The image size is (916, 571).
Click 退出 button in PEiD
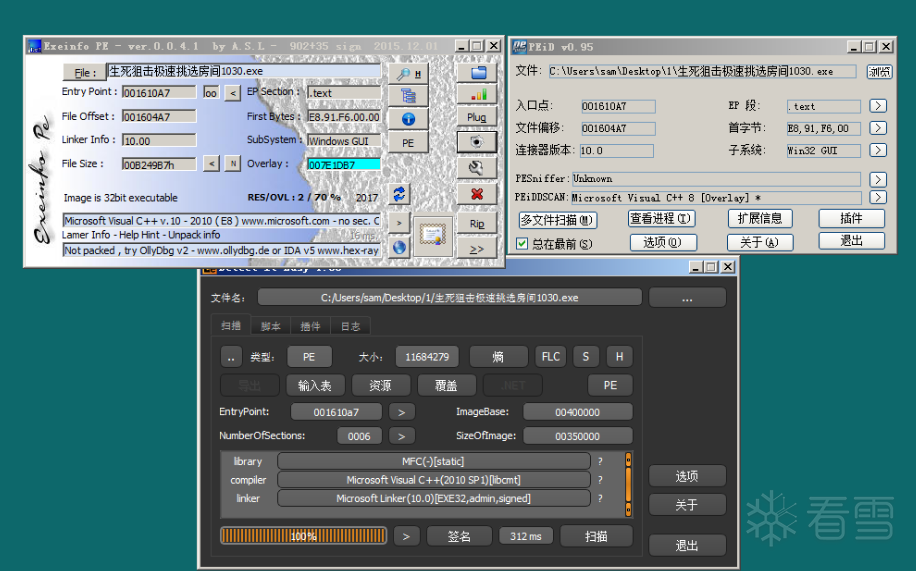[851, 241]
